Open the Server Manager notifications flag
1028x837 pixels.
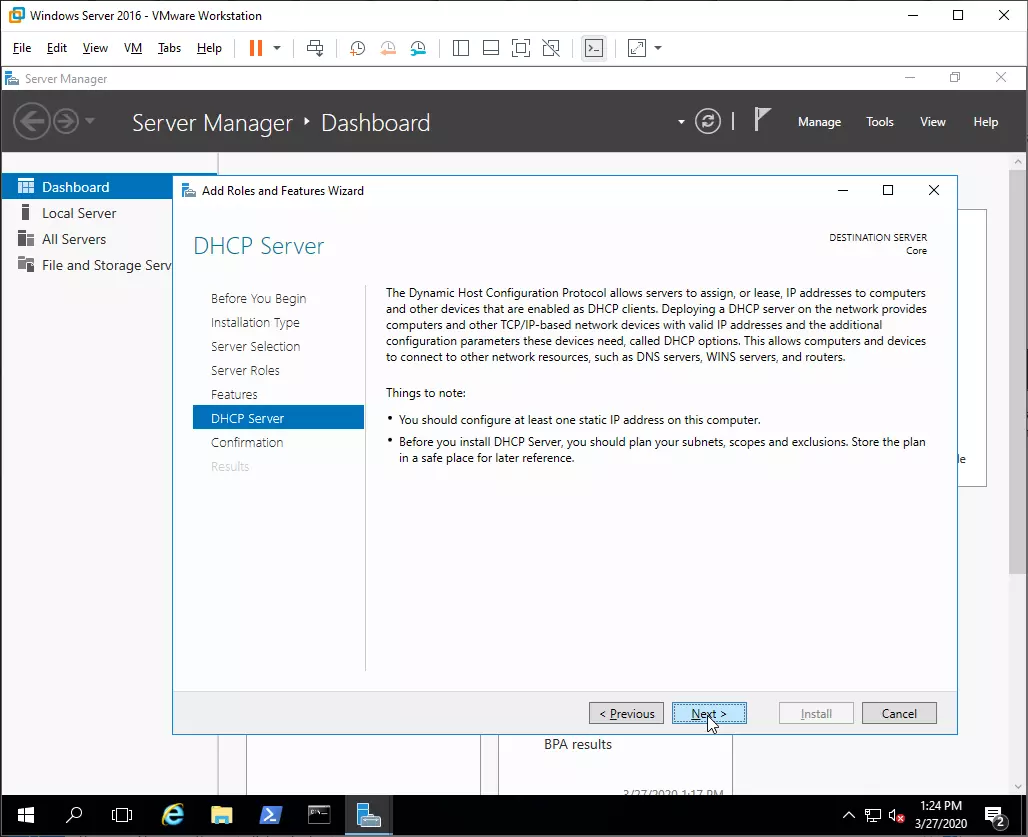(x=761, y=120)
